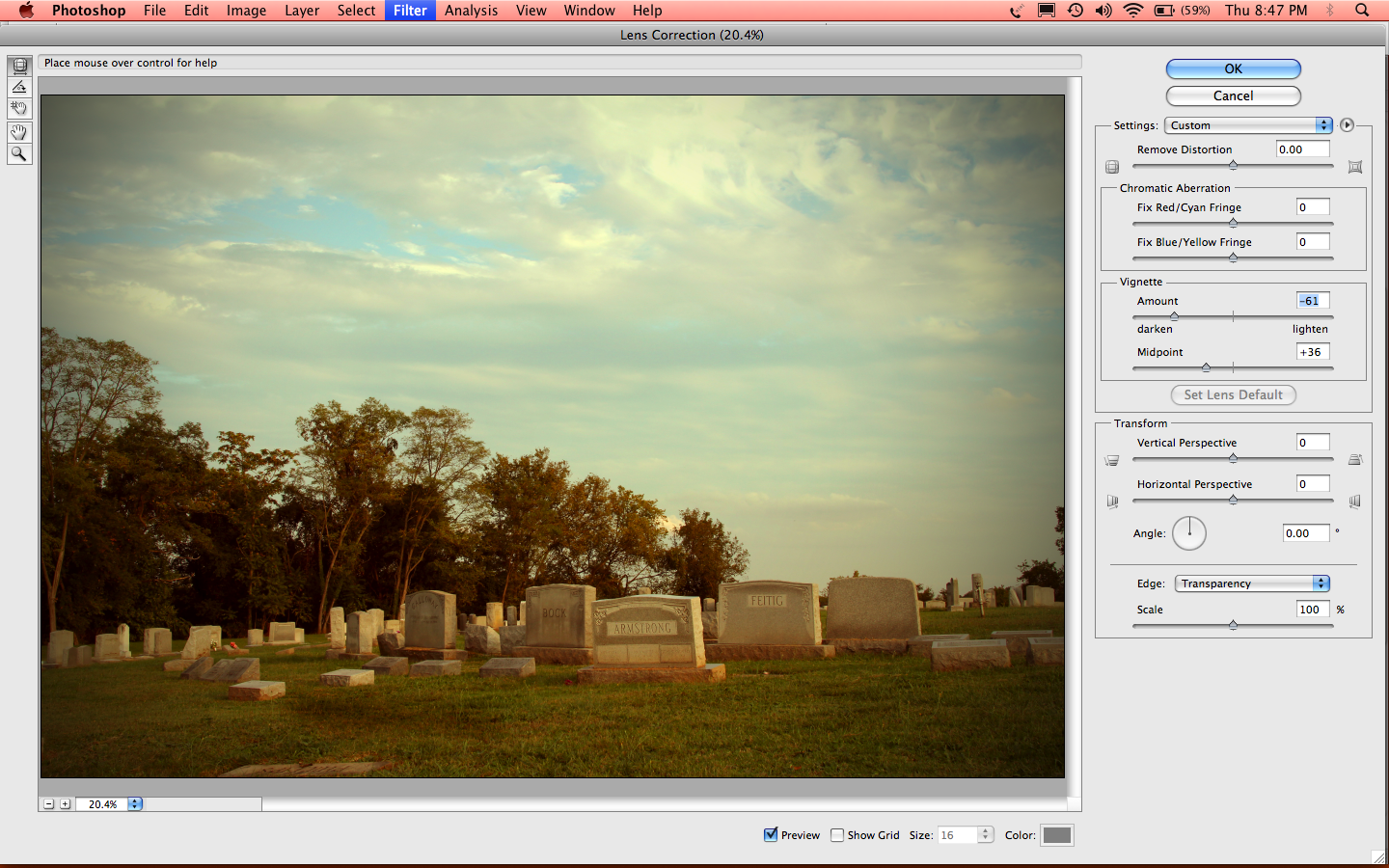Image resolution: width=1389 pixels, height=868 pixels.
Task: Click the Wi-Fi status icon
Action: pyautogui.click(x=1133, y=11)
